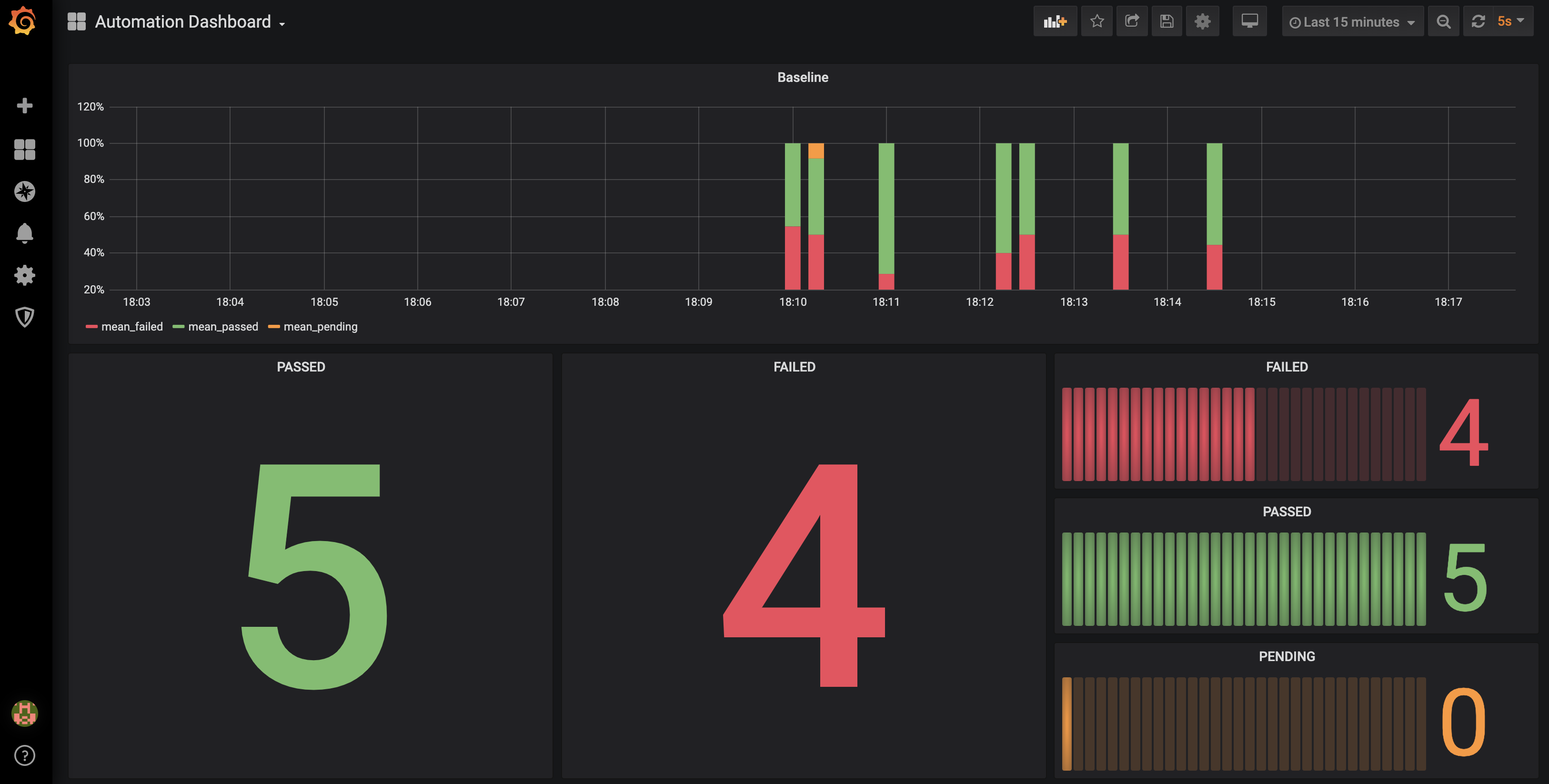Open dashboard settings gear in top bar
1549x784 pixels.
(1202, 21)
